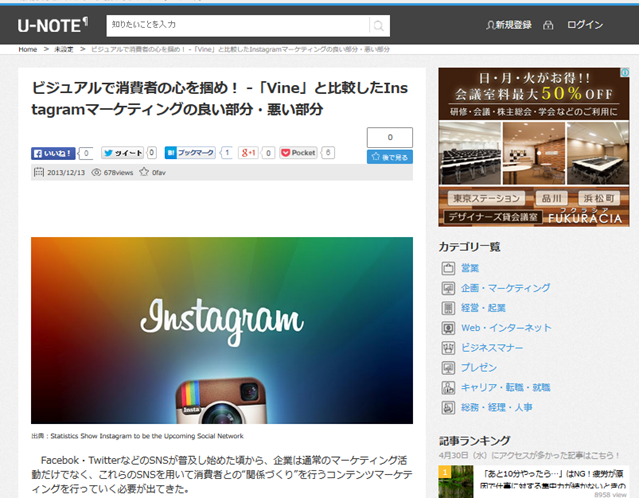Click the article title breadcrumb
The width and height of the screenshot is (639, 498).
point(240,49)
